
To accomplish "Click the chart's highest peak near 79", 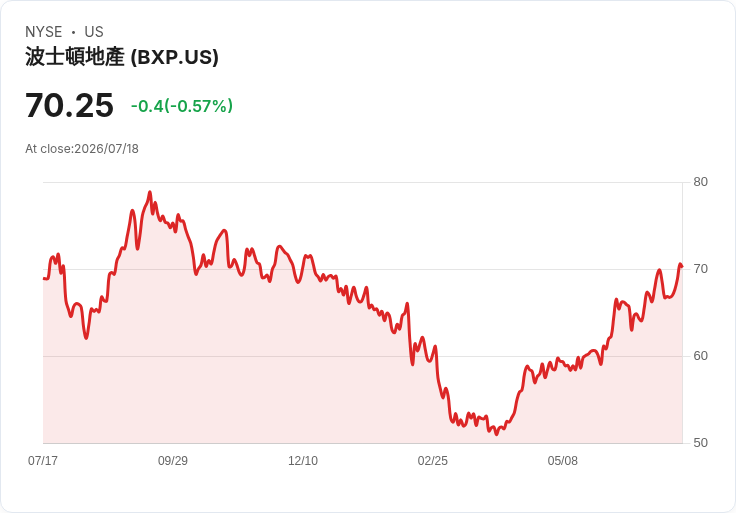I will 150,192.
